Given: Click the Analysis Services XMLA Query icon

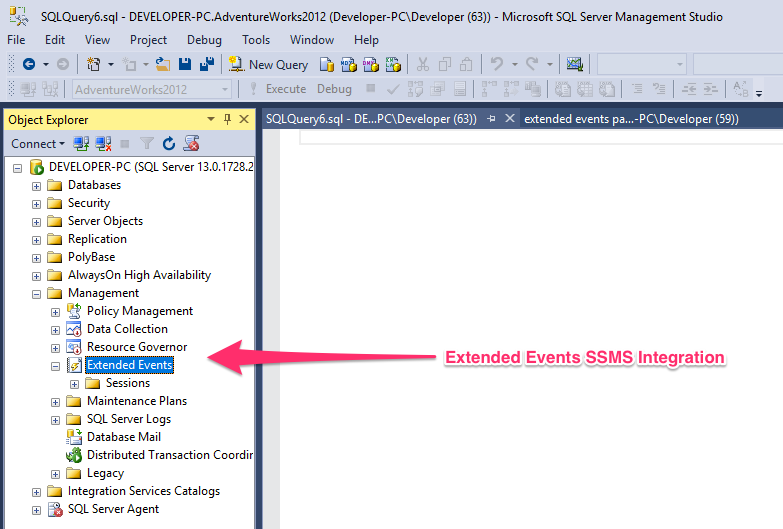Looking at the screenshot, I should pos(393,64).
